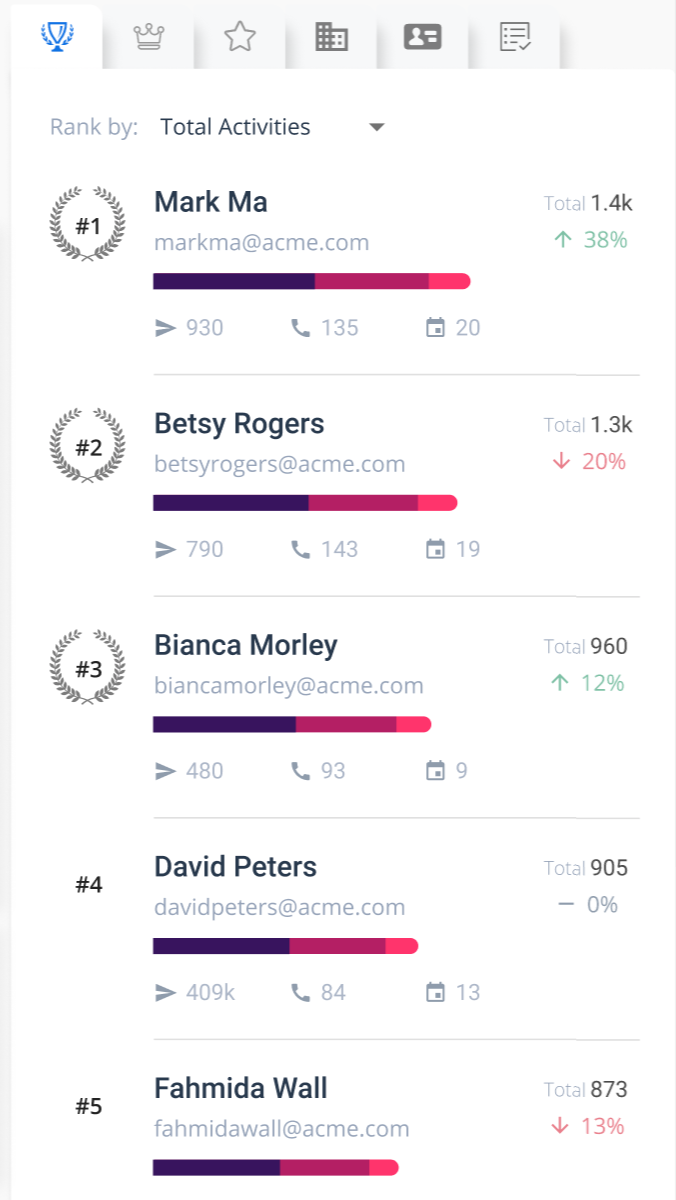
Task: Open the star favorites tab
Action: click(240, 37)
